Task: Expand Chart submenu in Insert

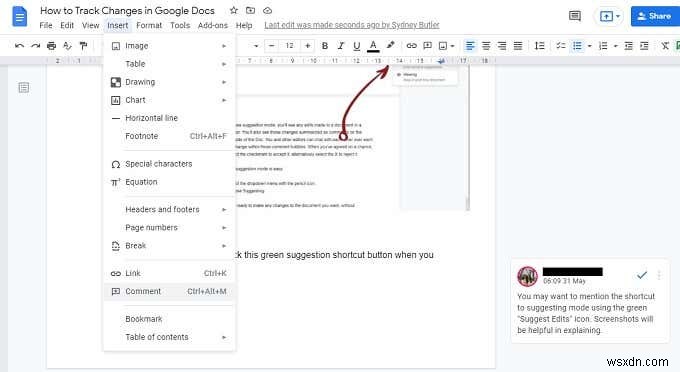Action: 169,100
